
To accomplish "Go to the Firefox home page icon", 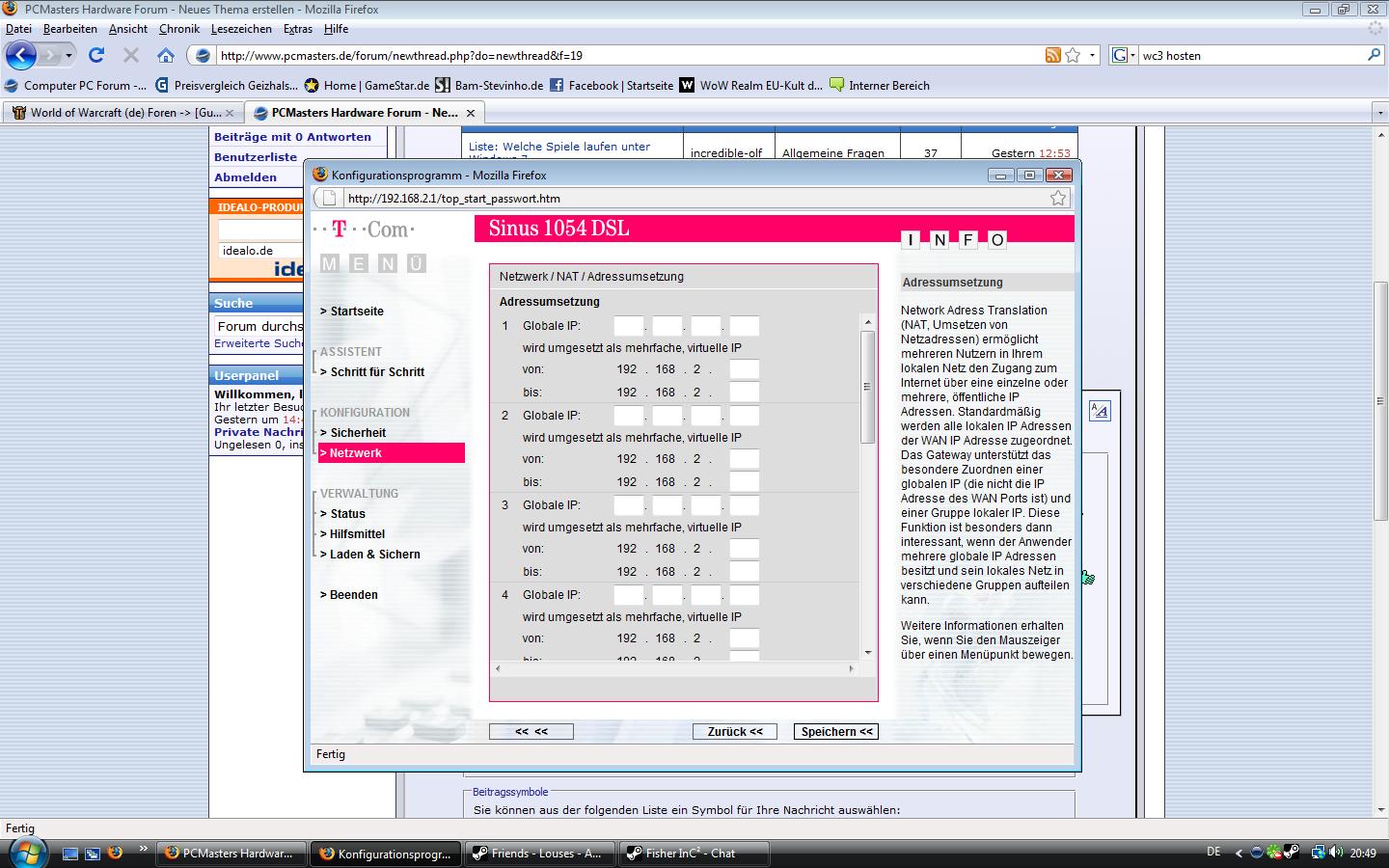I will pos(166,55).
